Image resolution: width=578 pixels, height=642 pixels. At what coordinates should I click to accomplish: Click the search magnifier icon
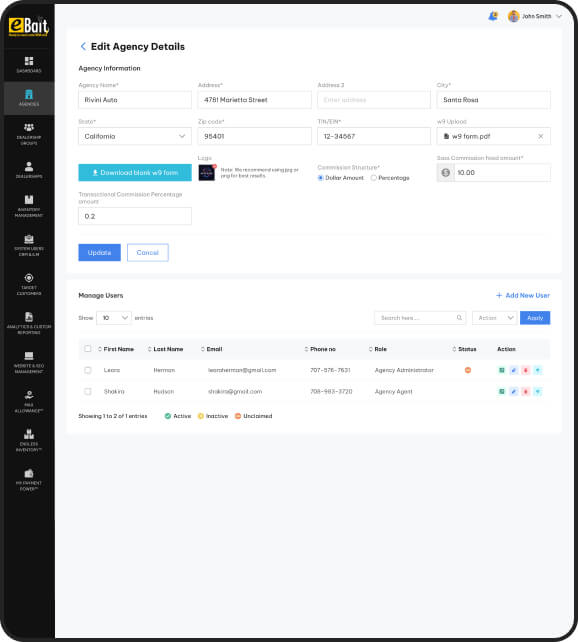coord(459,318)
